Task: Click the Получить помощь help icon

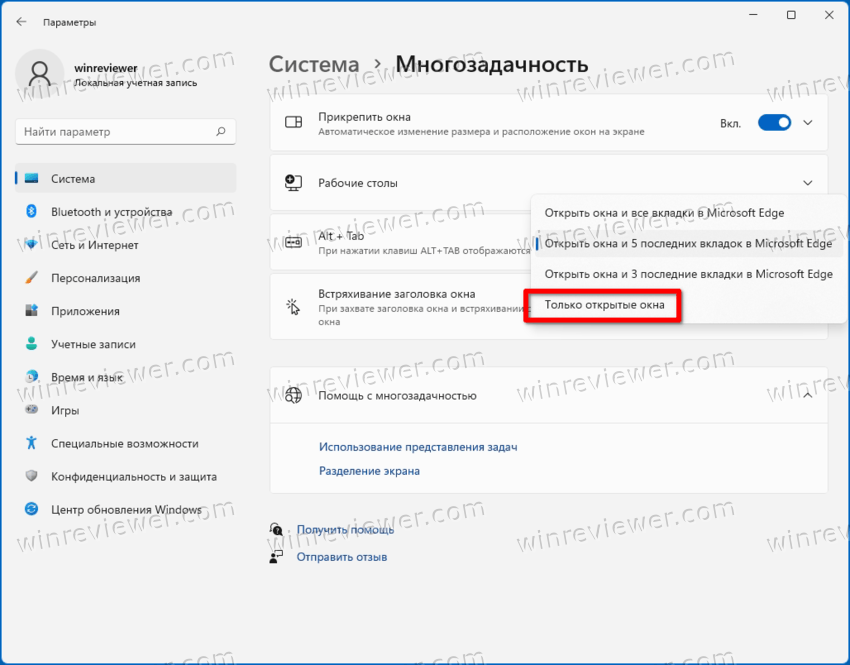Action: [276, 530]
